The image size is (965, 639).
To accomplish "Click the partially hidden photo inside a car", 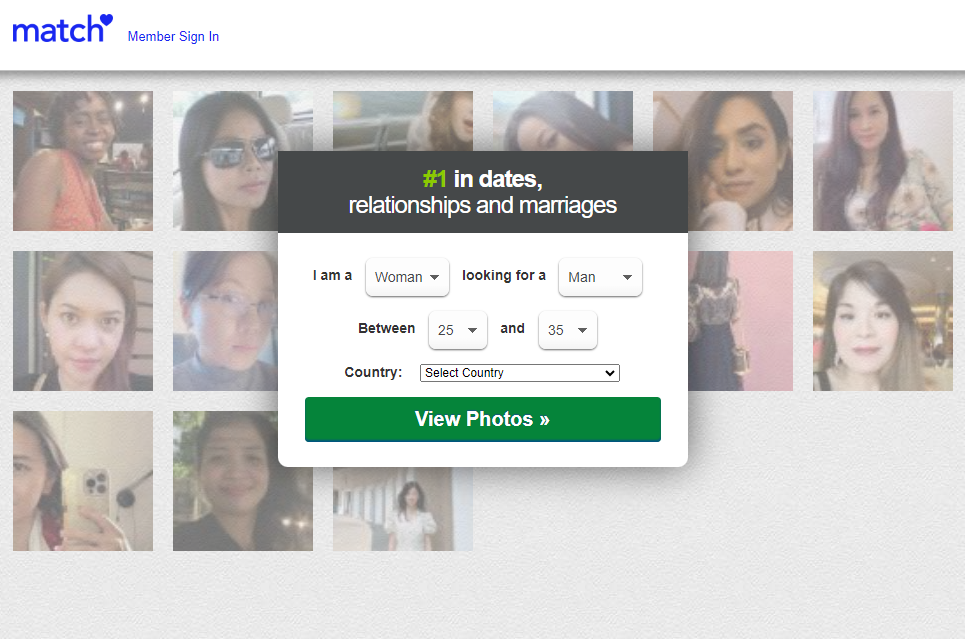I will (403, 120).
